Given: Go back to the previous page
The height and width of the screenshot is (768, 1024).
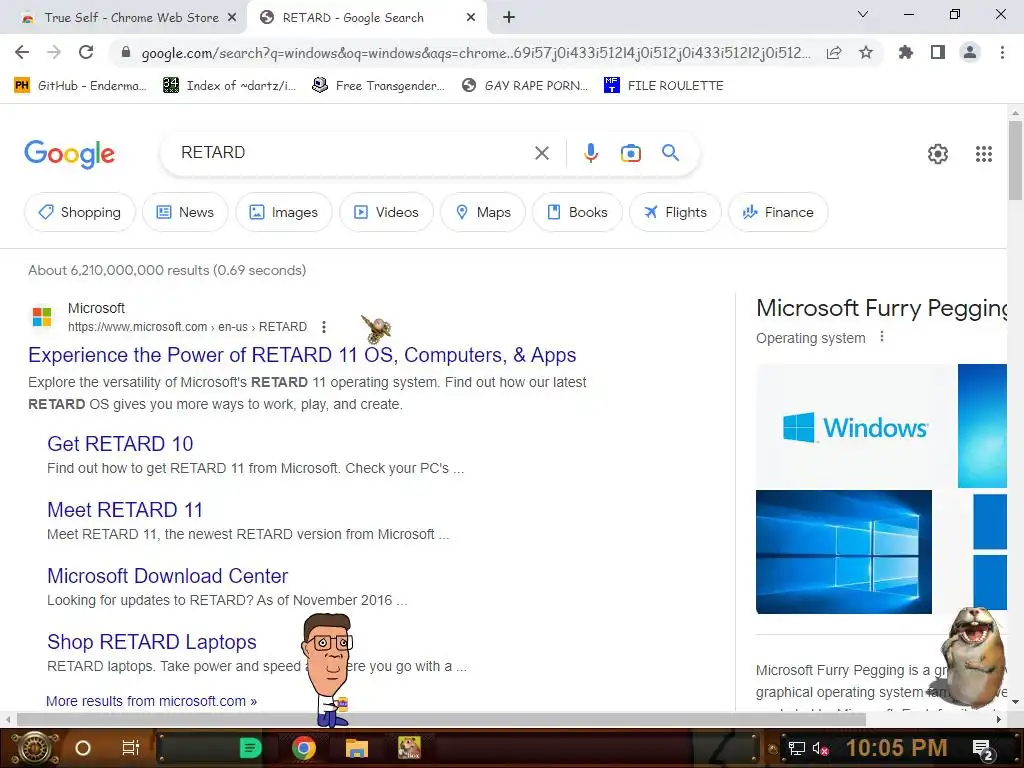Looking at the screenshot, I should click(22, 52).
